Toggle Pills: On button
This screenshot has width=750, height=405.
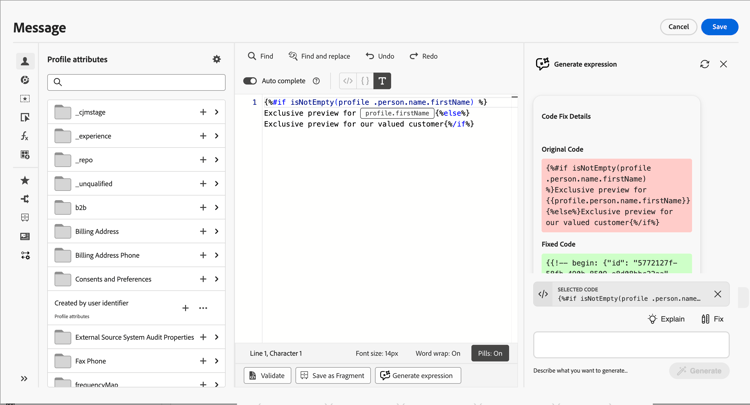point(490,353)
